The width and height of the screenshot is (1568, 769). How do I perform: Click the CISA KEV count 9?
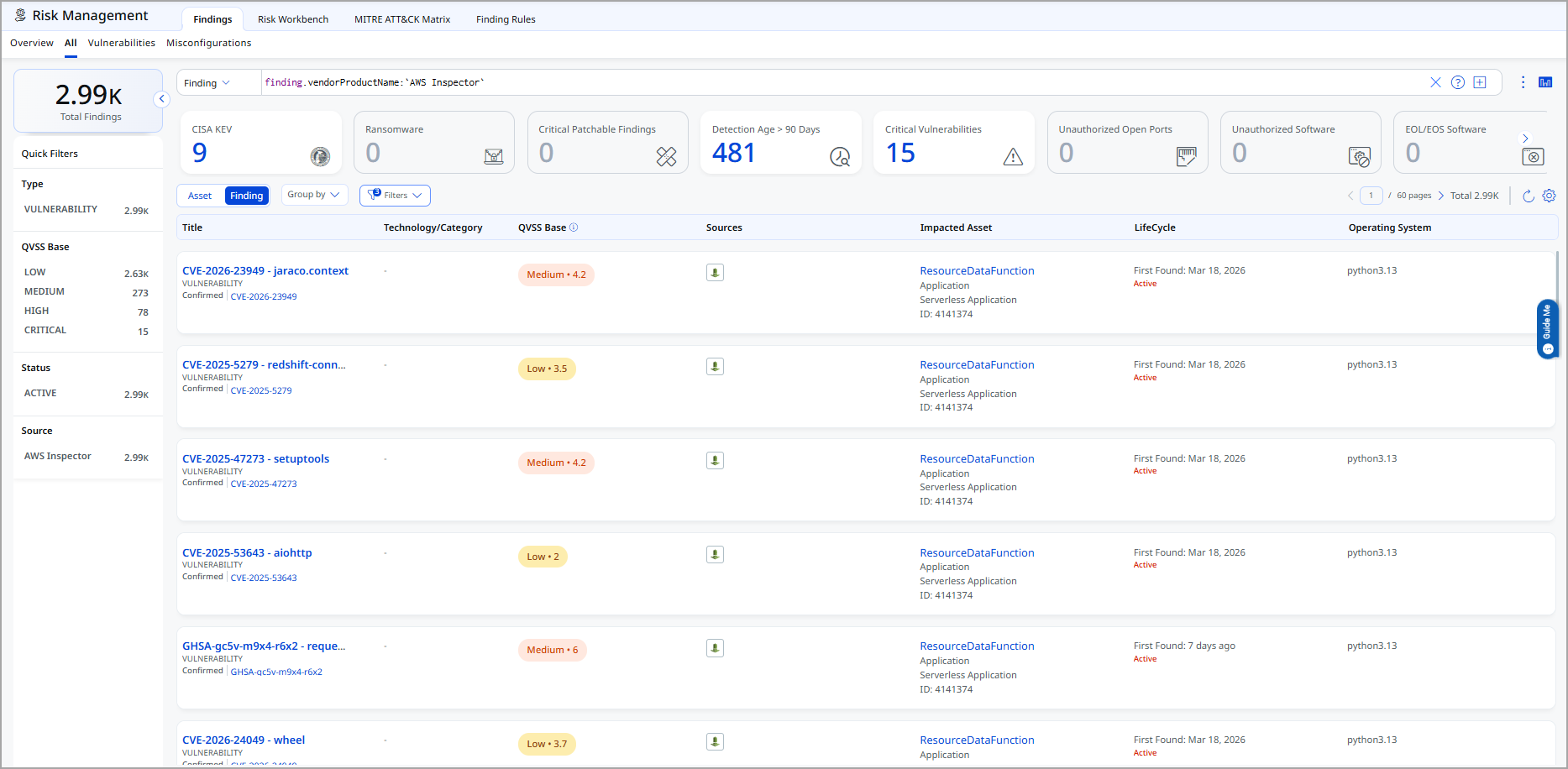pos(200,153)
